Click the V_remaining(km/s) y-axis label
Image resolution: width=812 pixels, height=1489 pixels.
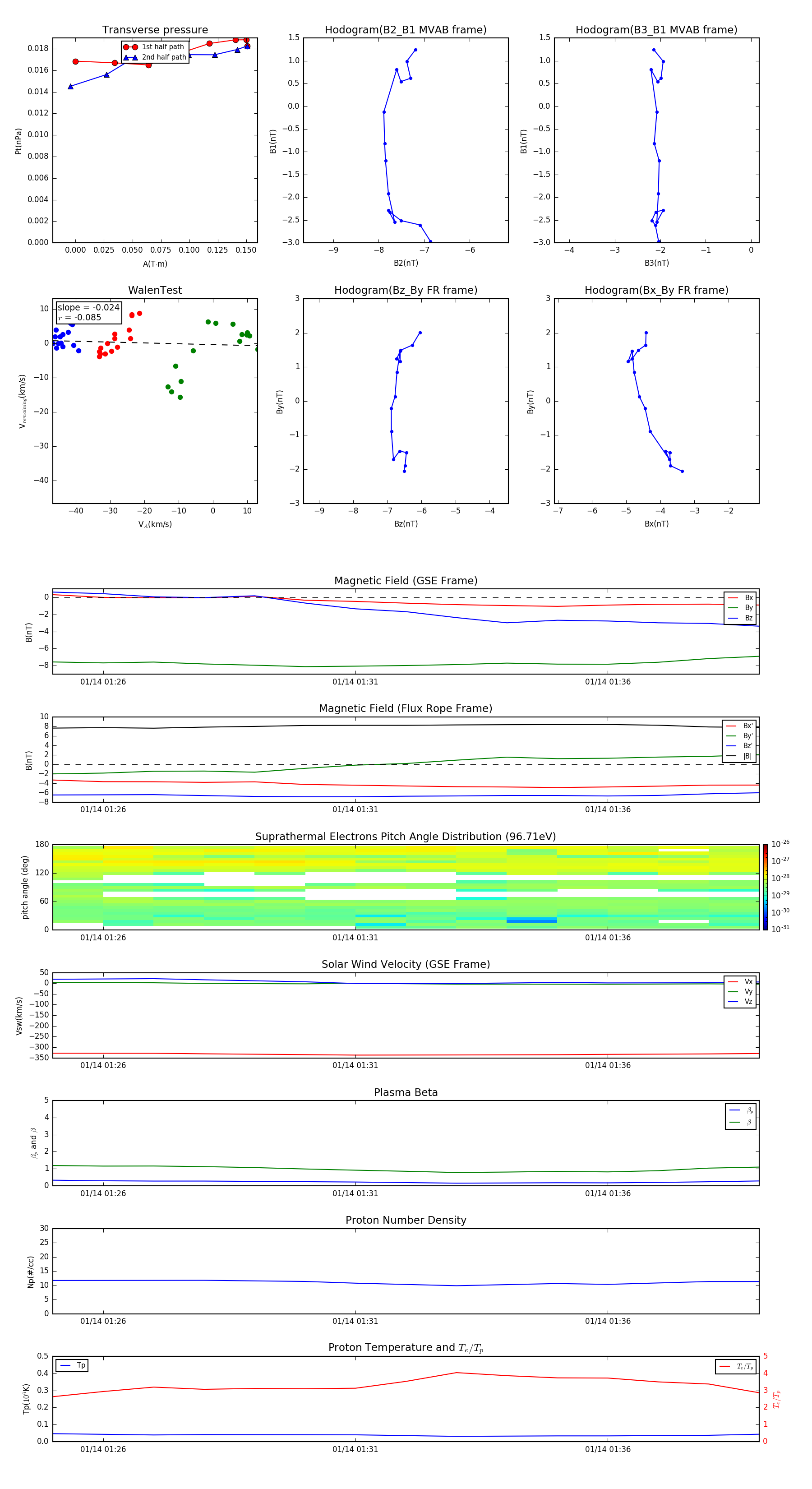[23, 401]
